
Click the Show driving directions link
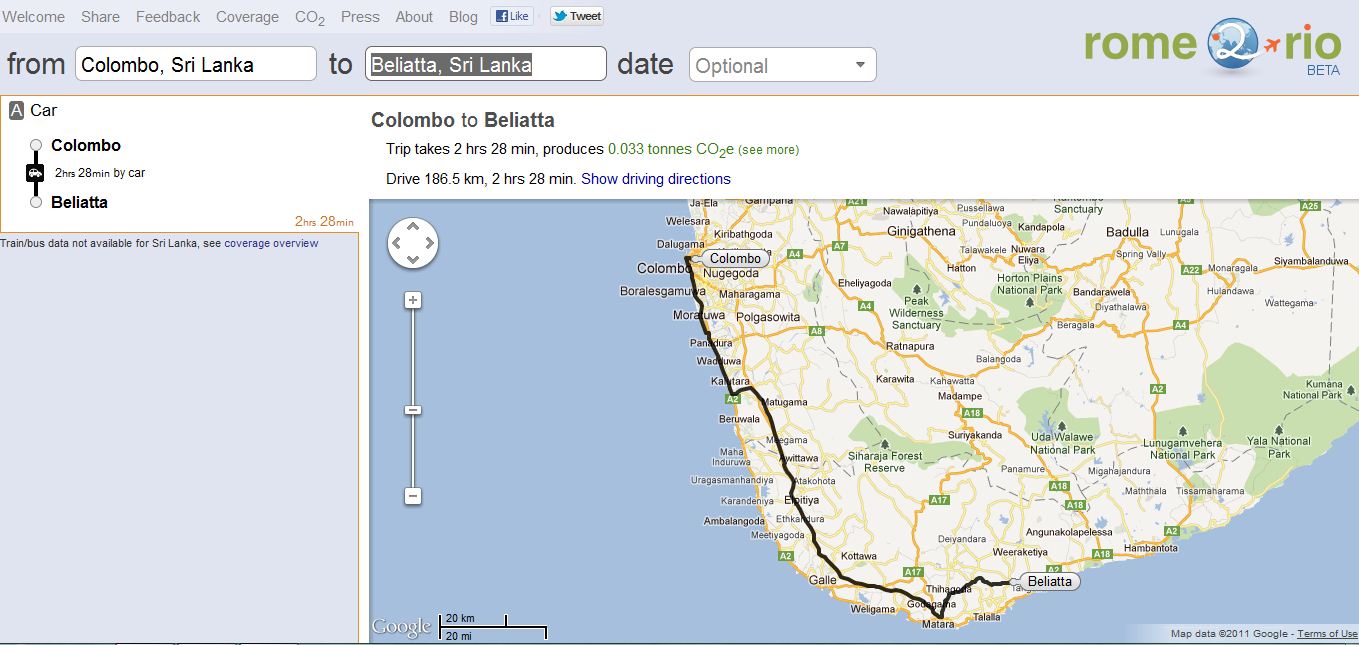pyautogui.click(x=656, y=178)
